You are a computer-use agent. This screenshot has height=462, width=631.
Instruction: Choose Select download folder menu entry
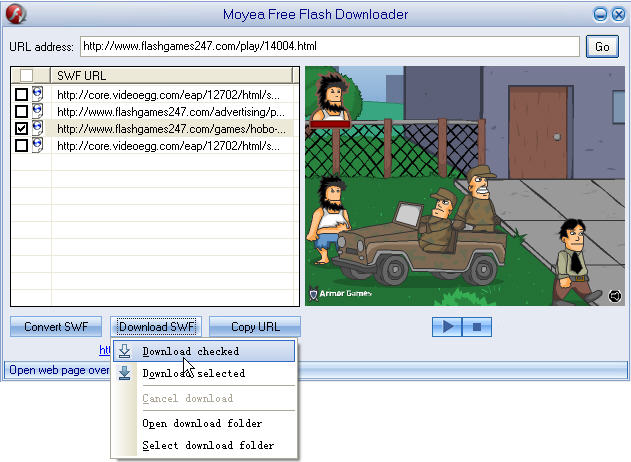pyautogui.click(x=204, y=445)
